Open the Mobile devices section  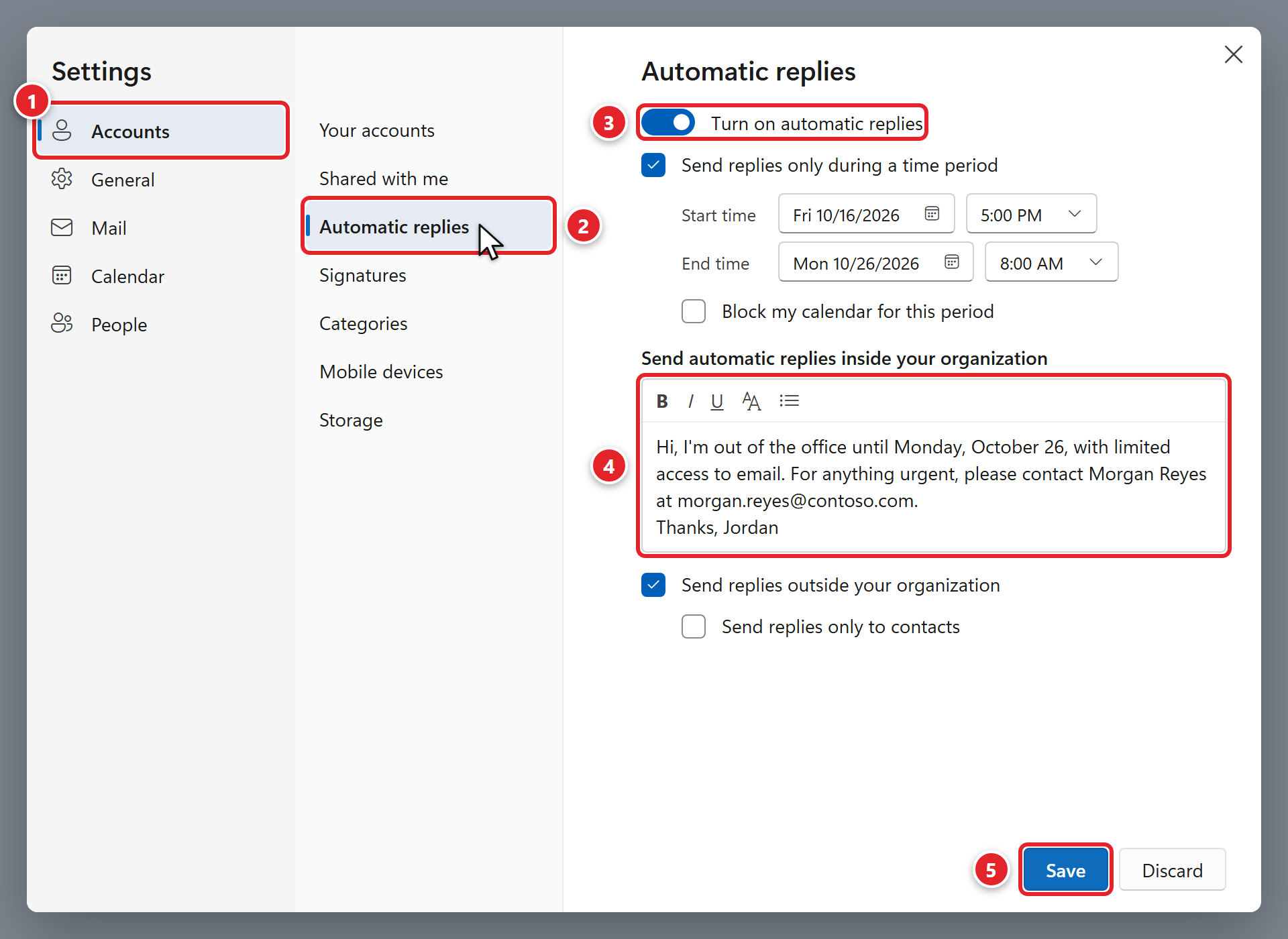[x=429, y=372]
